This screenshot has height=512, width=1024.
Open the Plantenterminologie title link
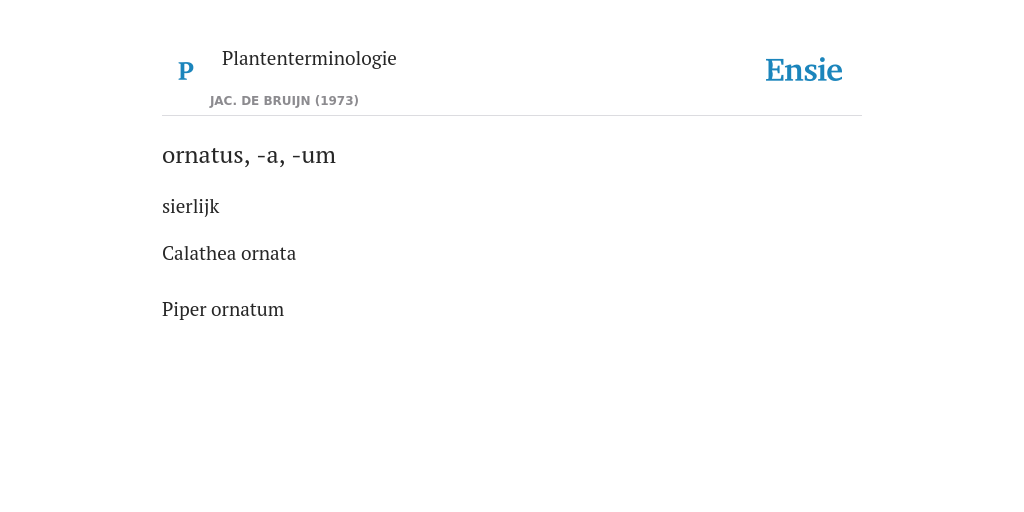(309, 58)
